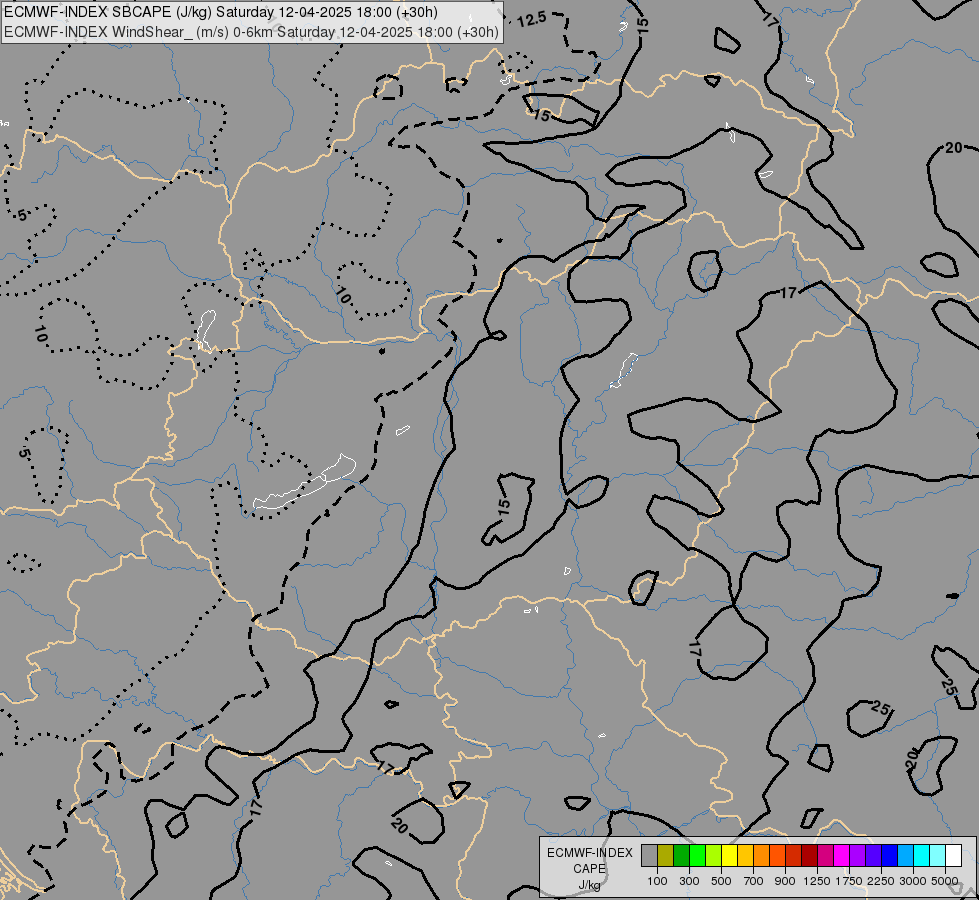The height and width of the screenshot is (900, 979).
Task: Click the 500 value on the CAPE legend
Action: pos(721,881)
